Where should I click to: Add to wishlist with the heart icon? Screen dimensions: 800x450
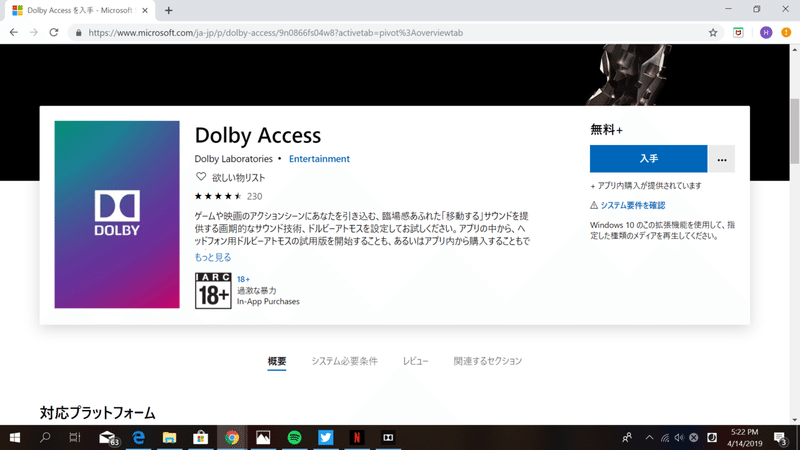pos(201,177)
